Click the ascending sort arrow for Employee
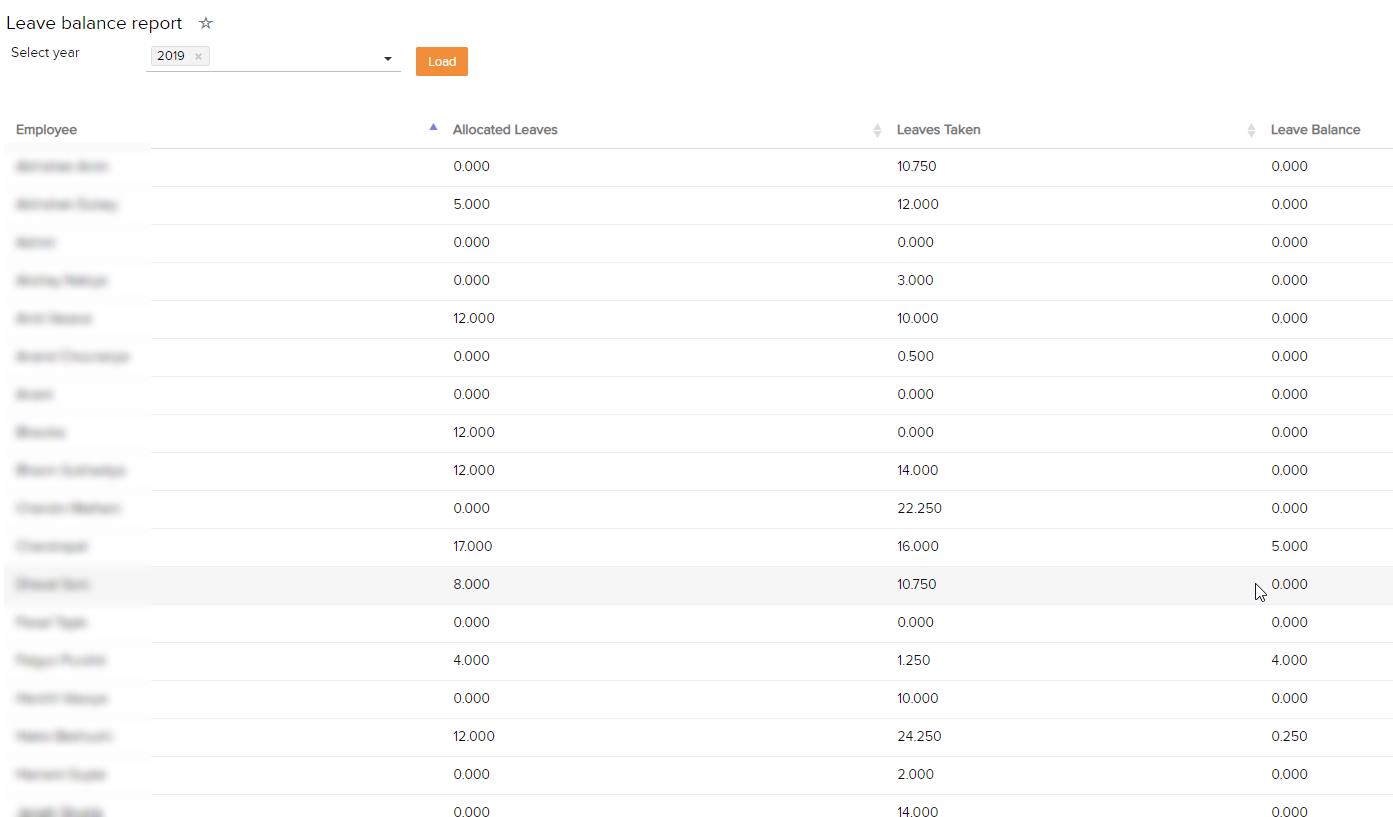 pyautogui.click(x=433, y=128)
